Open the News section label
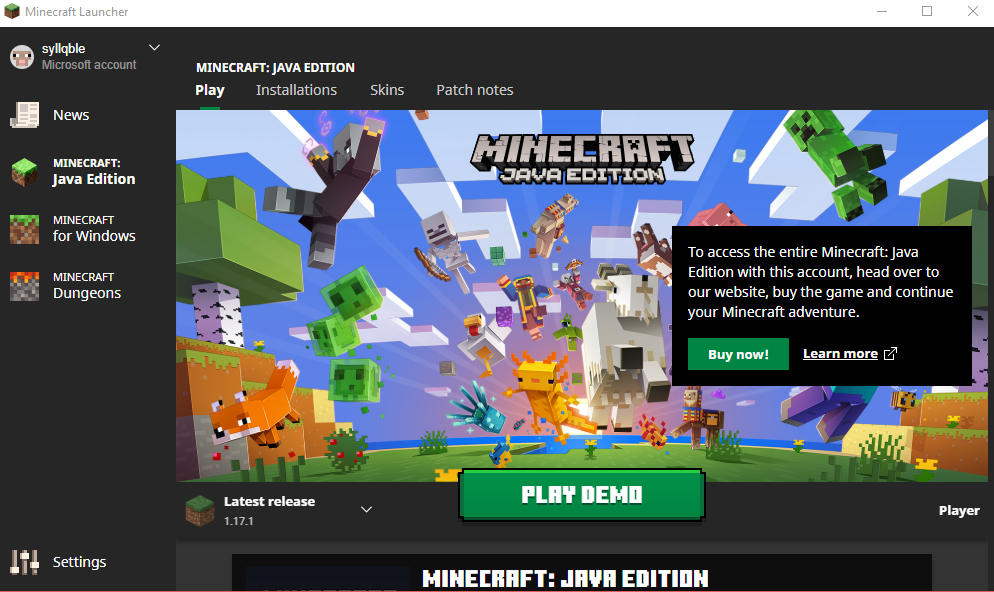 click(x=71, y=115)
